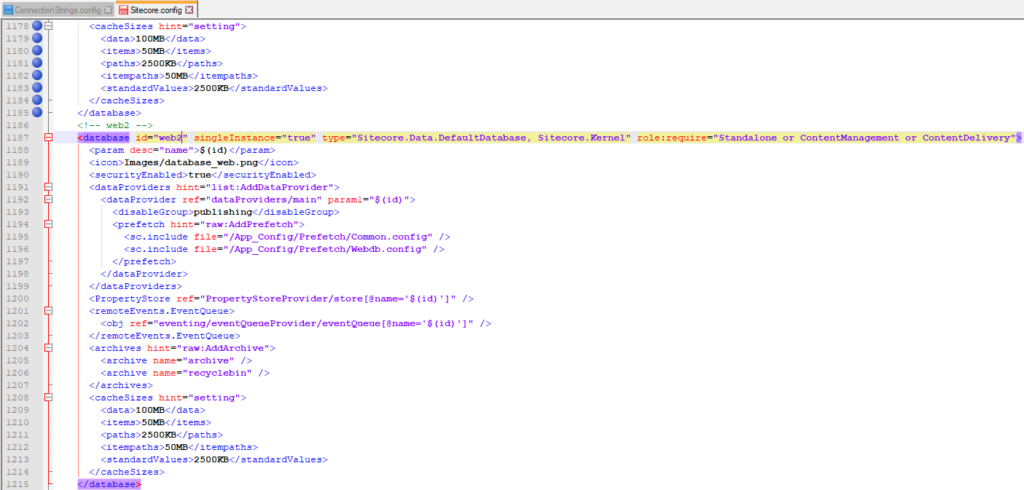Screen dimensions: 1024x490
Task: Click the opening <remoteEvents.EventQueue> tag
Action: (x=161, y=311)
